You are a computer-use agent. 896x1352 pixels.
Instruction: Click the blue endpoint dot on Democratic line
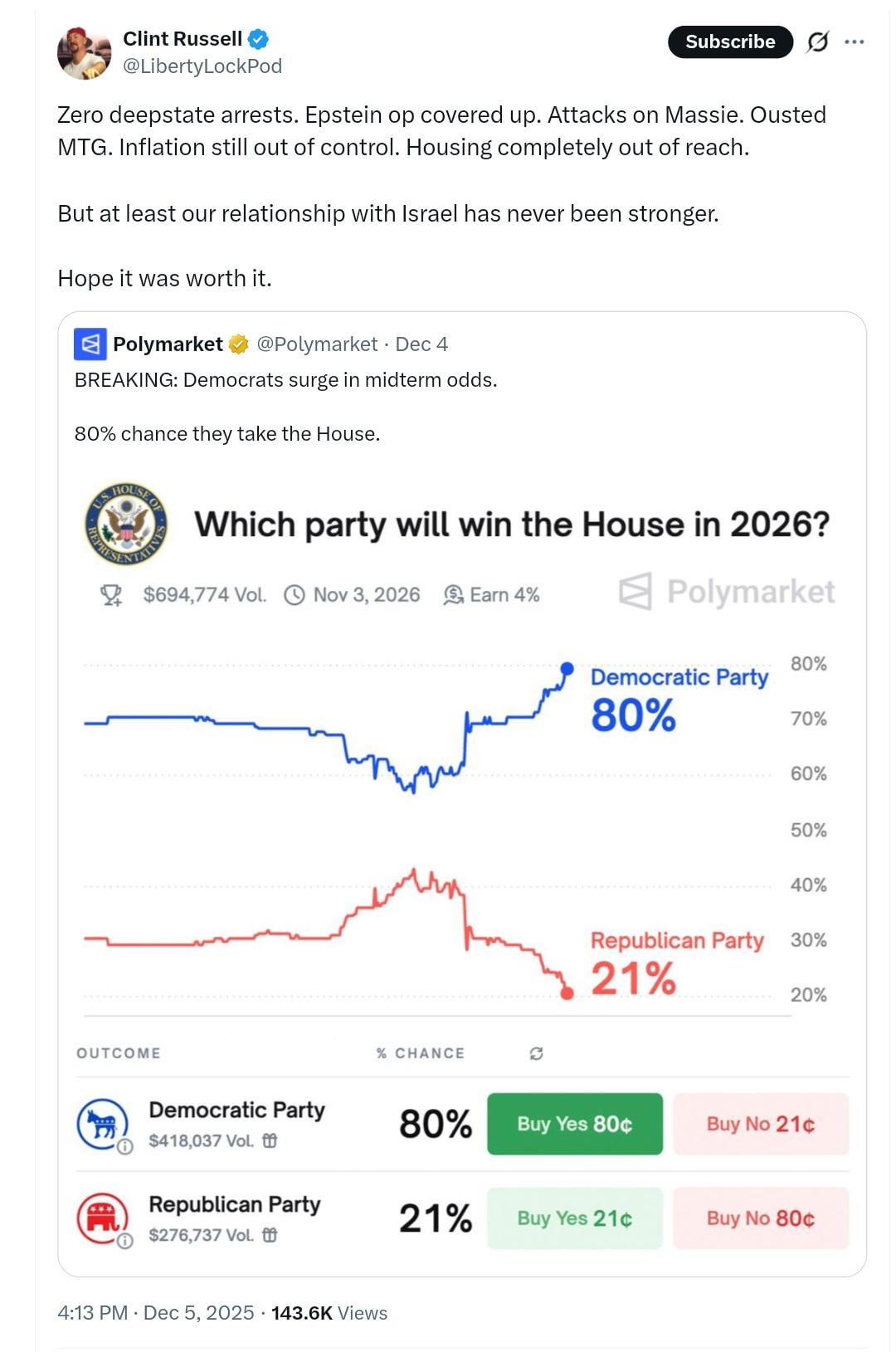coord(567,668)
